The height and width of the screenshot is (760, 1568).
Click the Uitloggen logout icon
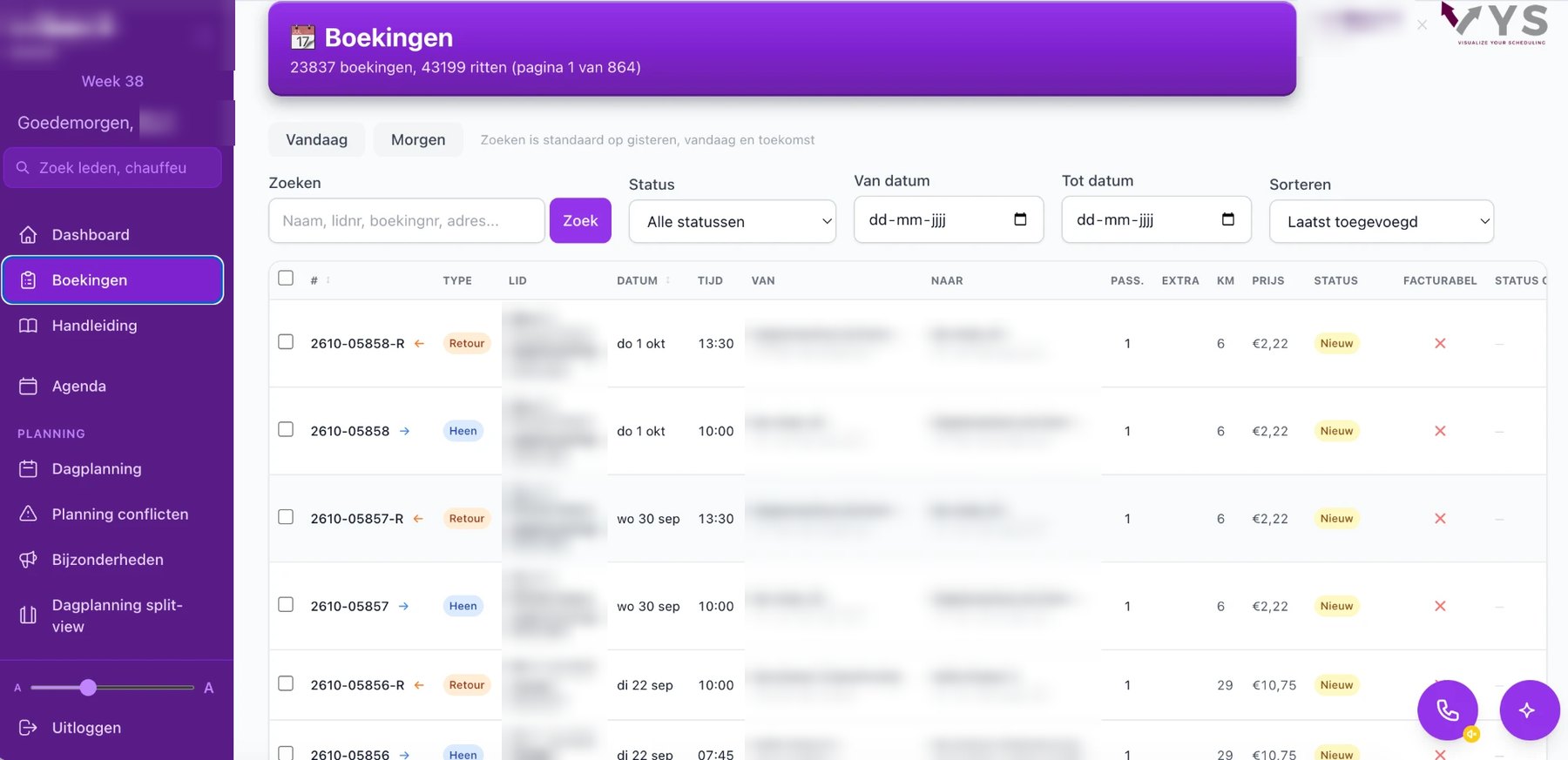pyautogui.click(x=28, y=727)
